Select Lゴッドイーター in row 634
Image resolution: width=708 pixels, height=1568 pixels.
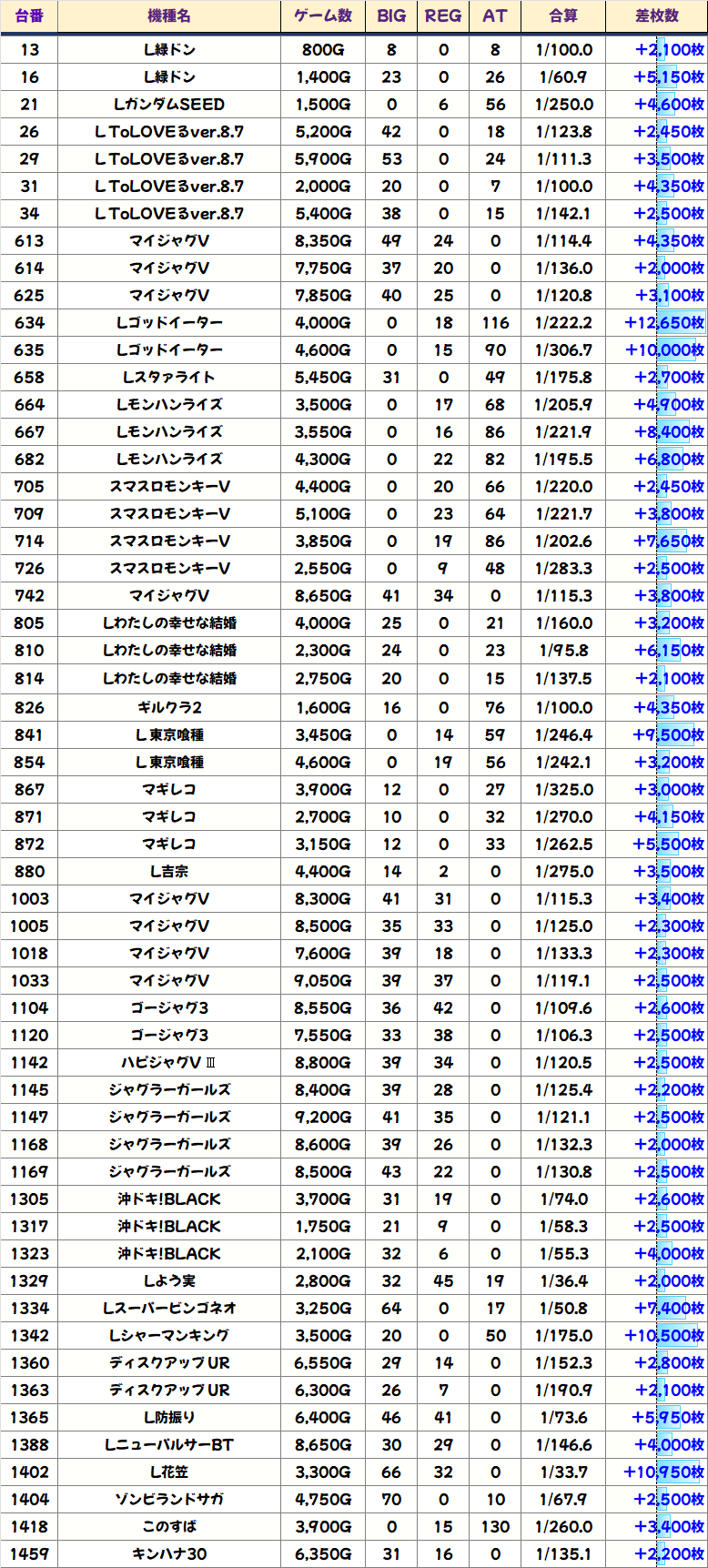click(169, 323)
